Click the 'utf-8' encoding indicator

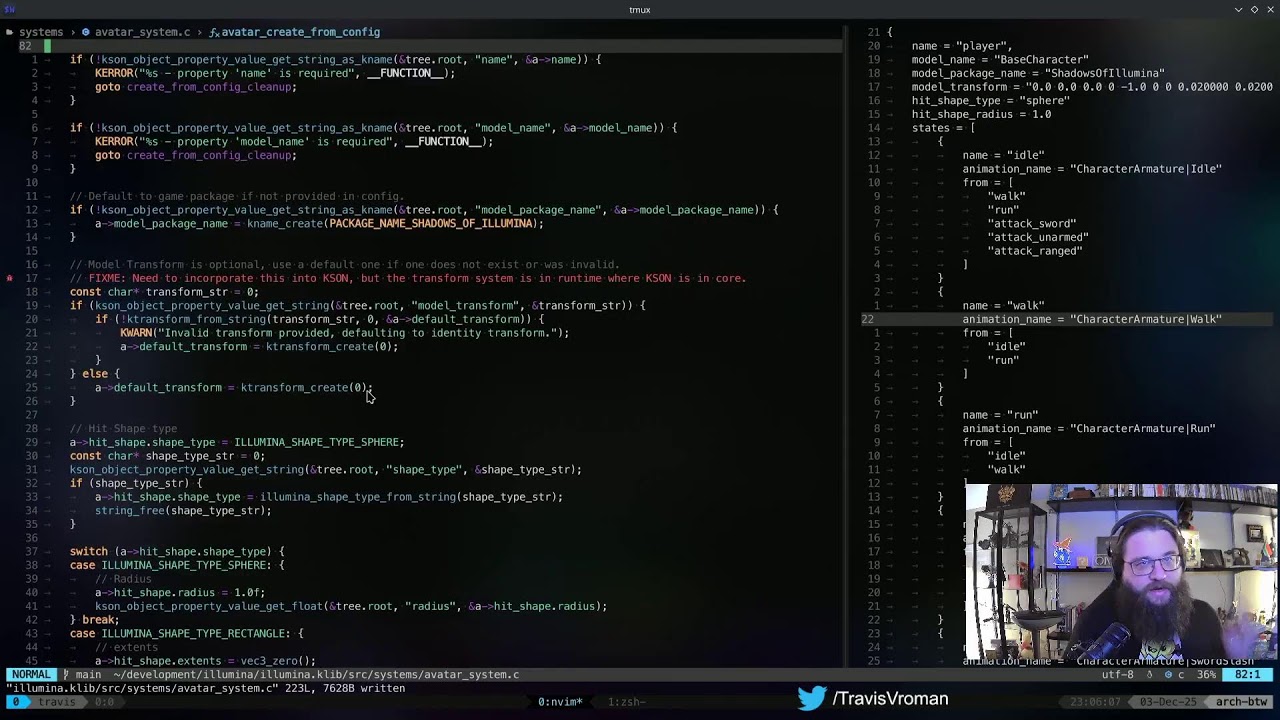(x=1118, y=675)
